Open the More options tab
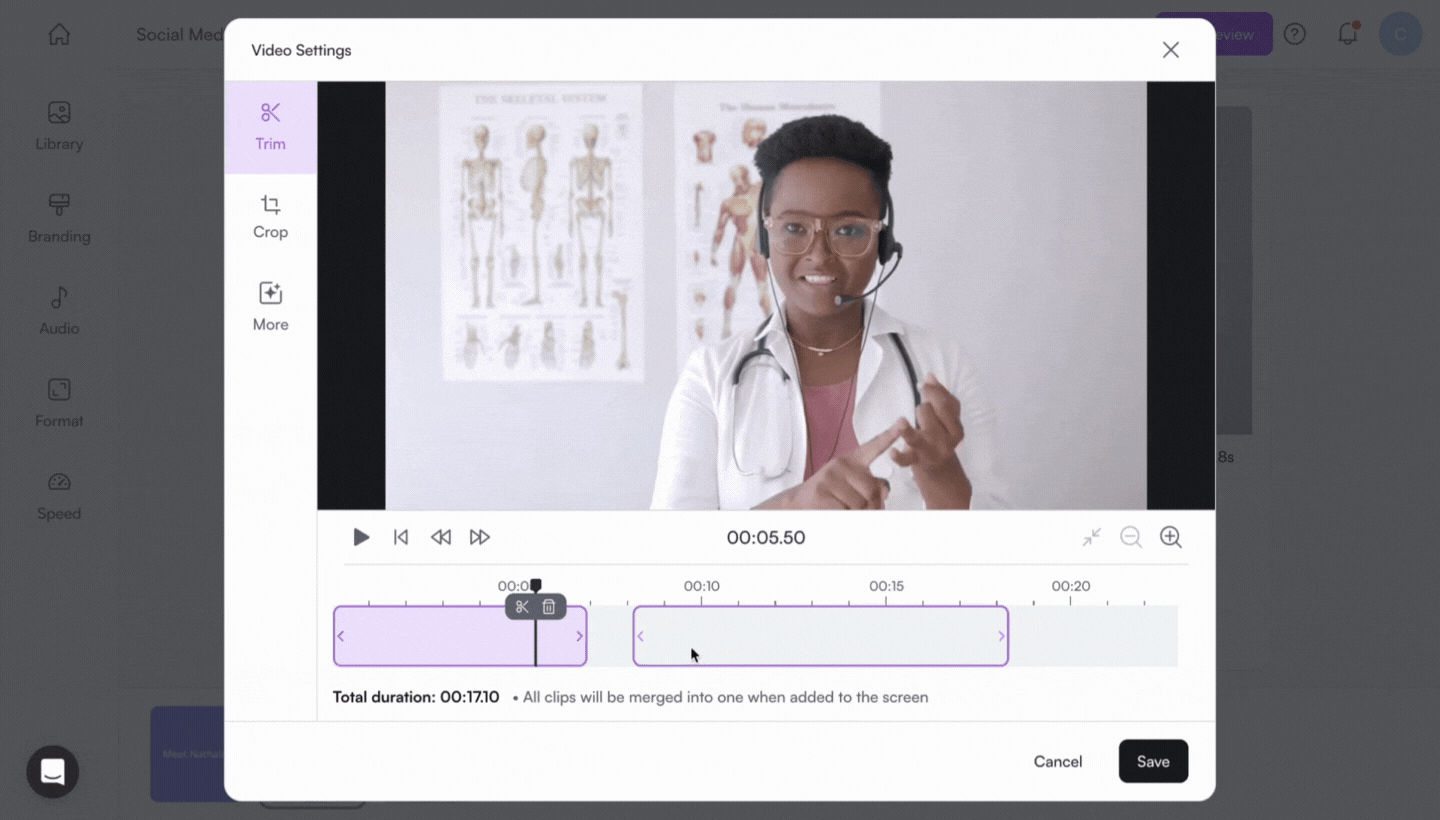This screenshot has height=820, width=1440. click(270, 306)
